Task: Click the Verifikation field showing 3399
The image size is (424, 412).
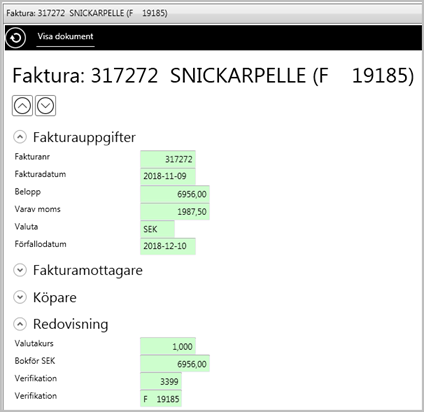Action: pyautogui.click(x=161, y=381)
